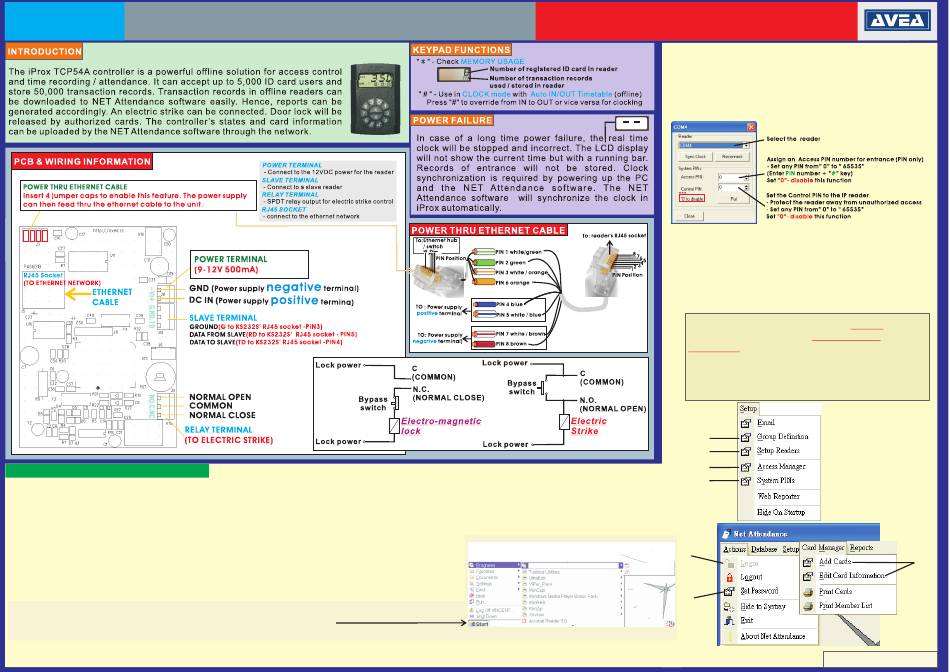Image resolution: width=950 pixels, height=672 pixels.
Task: Select Hide On Startup in Setup menu
Action: click(781, 512)
